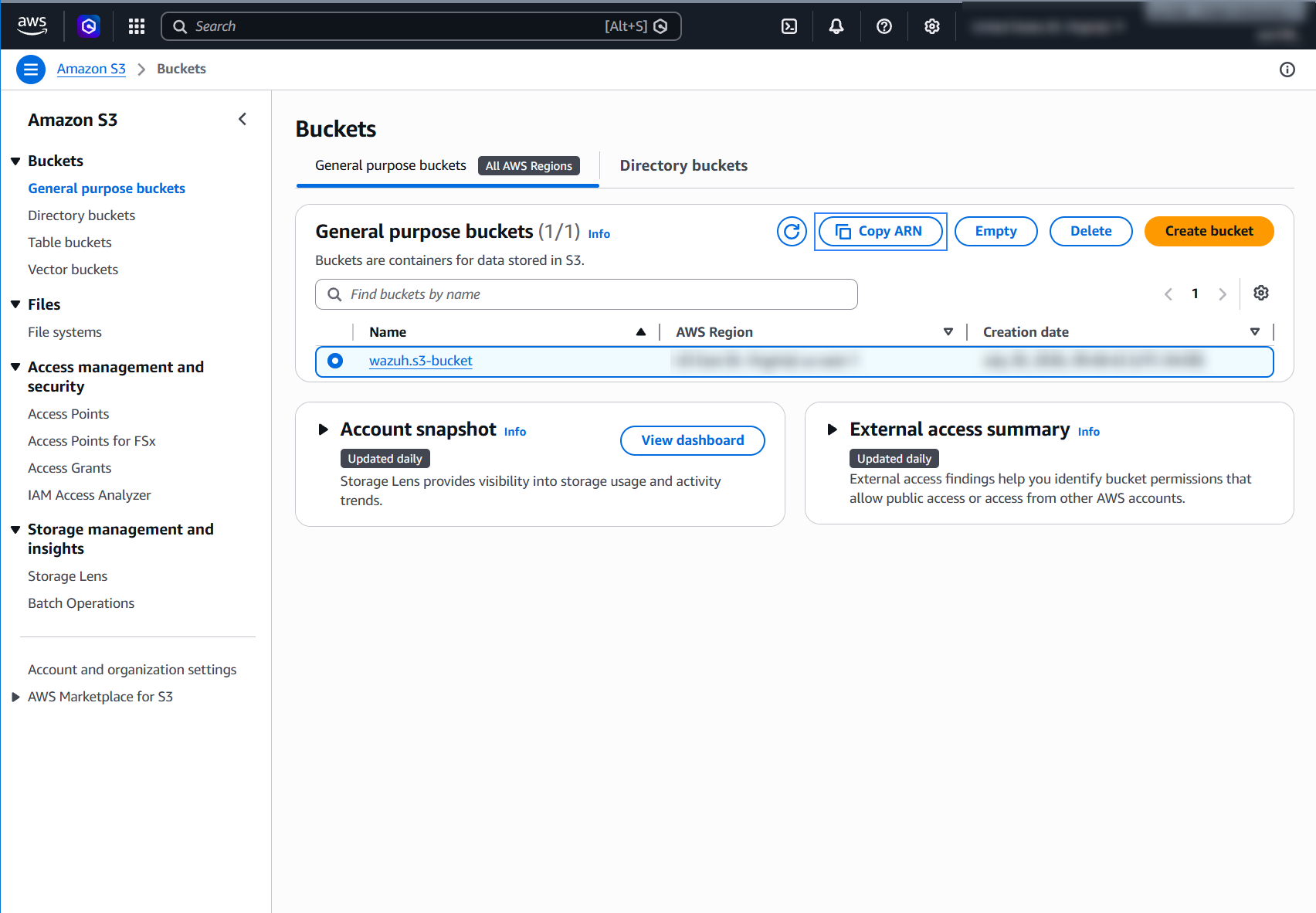This screenshot has width=1316, height=913.
Task: Collapse Storage management and insights section
Action: point(15,529)
